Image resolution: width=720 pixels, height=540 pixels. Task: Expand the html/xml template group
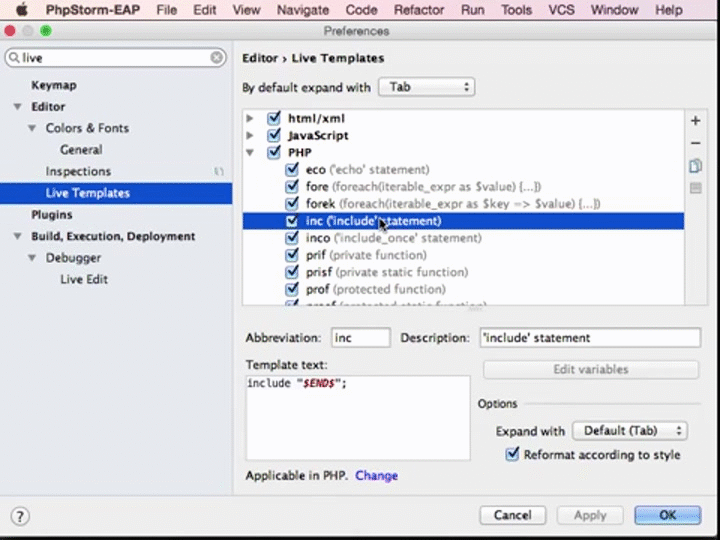(x=250, y=118)
